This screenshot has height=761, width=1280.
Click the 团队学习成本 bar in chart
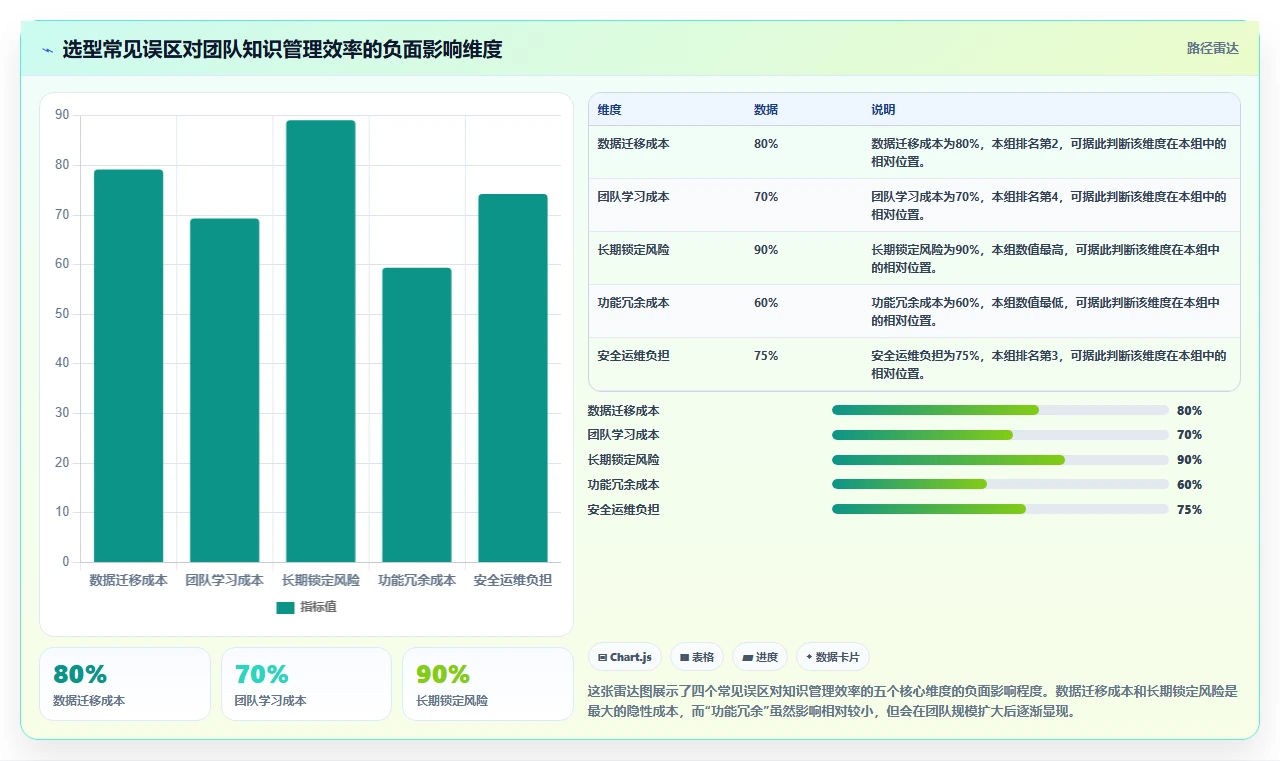point(224,390)
